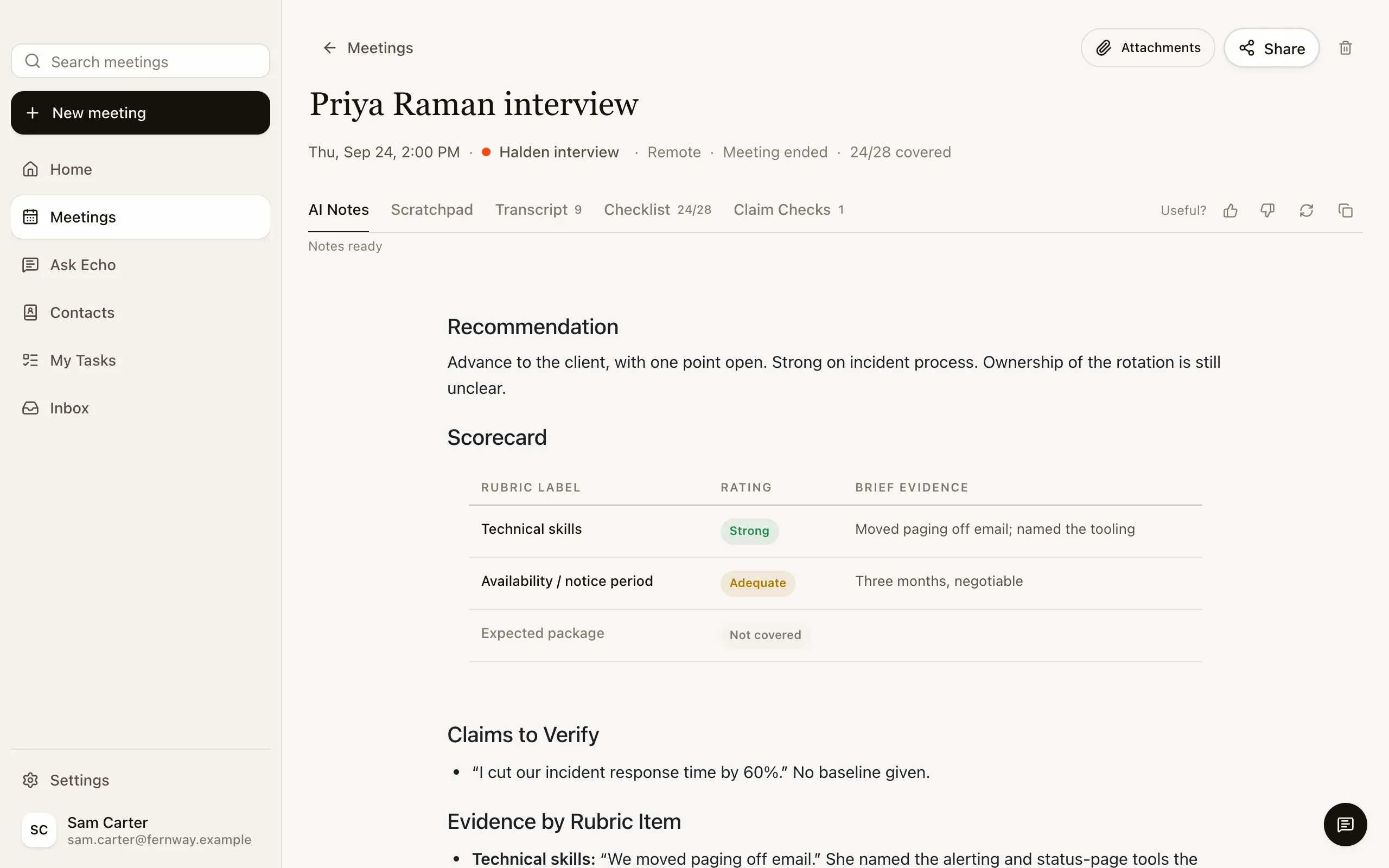Image resolution: width=1389 pixels, height=868 pixels.
Task: Click the Adequate rating badge
Action: coord(757,583)
